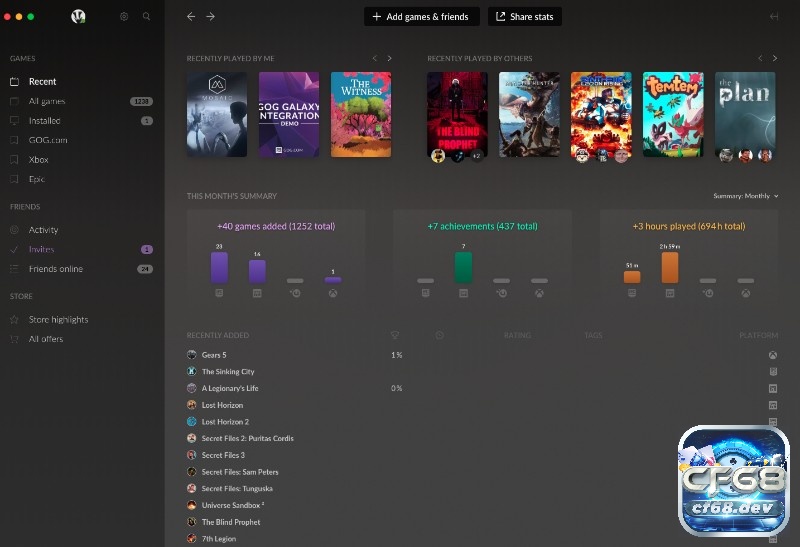
Task: Previous page in Recently Played By Others
Action: point(760,58)
